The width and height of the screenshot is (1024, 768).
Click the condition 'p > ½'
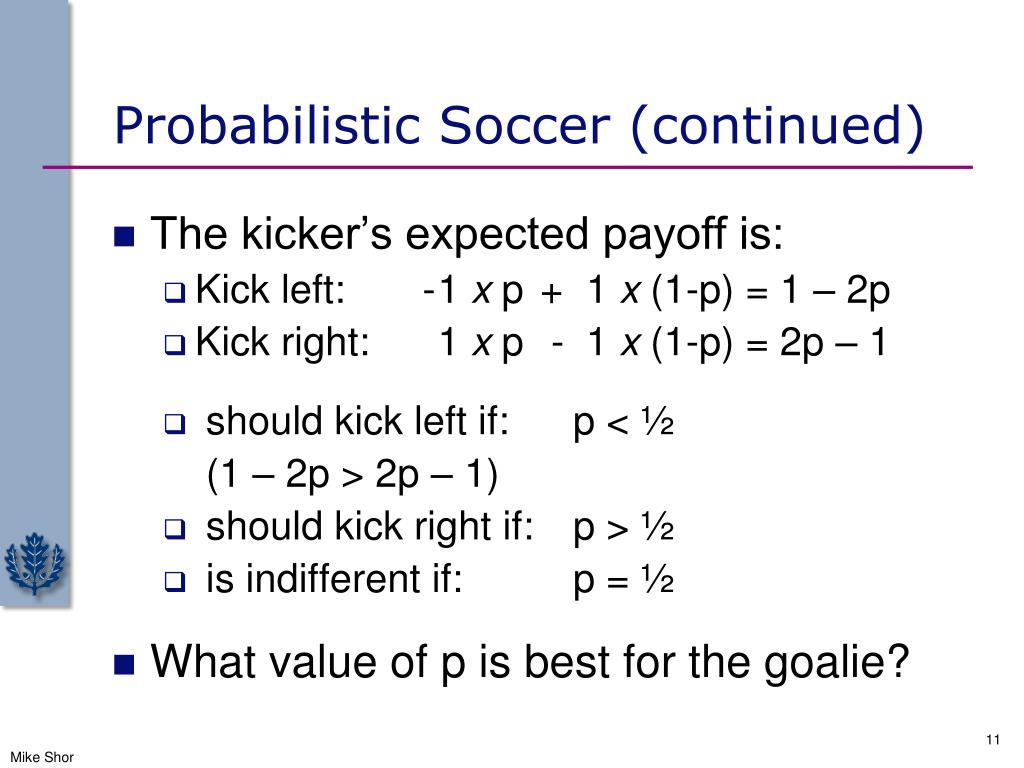pyautogui.click(x=624, y=527)
